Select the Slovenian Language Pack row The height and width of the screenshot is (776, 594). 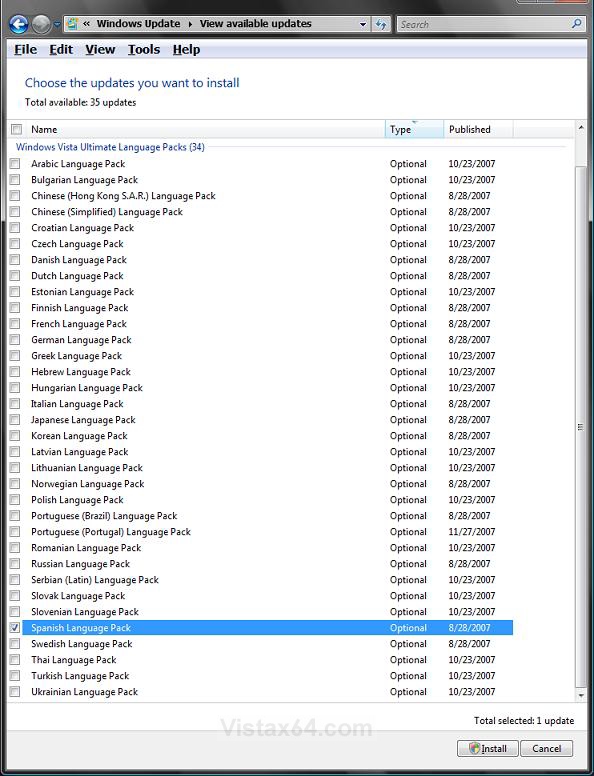click(267, 612)
